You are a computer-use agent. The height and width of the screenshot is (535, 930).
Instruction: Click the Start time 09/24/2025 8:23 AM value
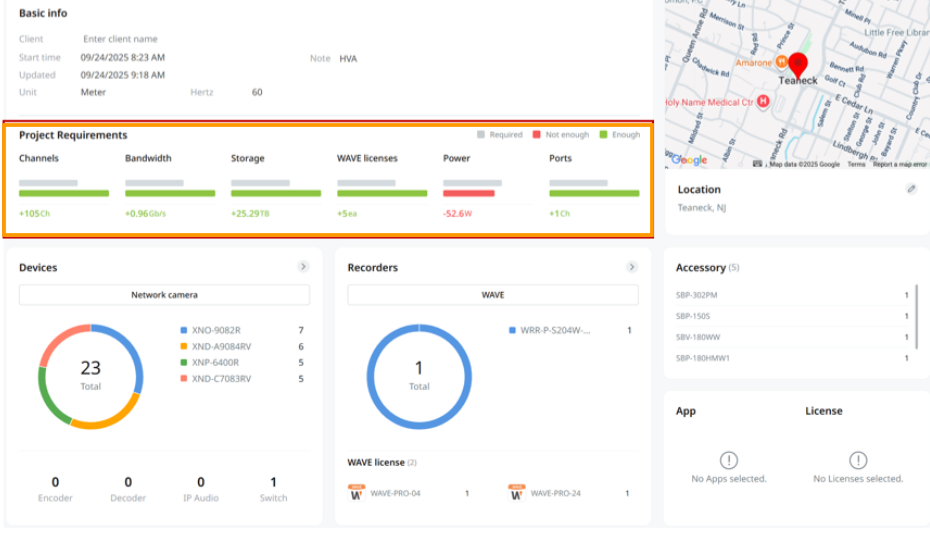[123, 58]
